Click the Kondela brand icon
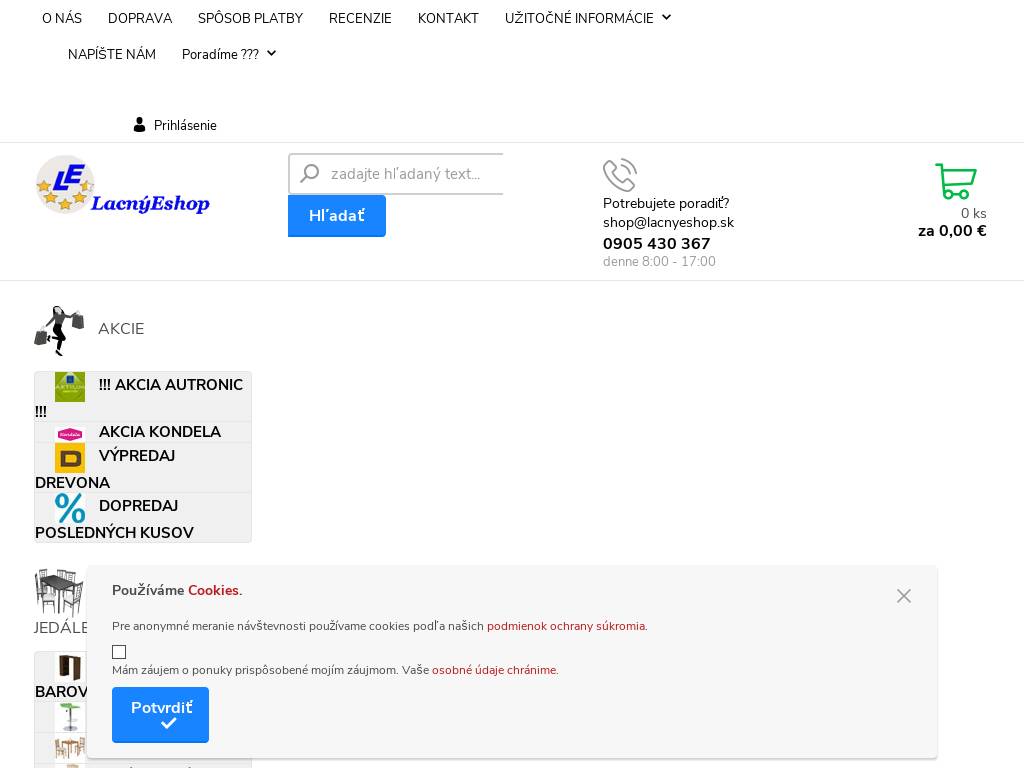 pyautogui.click(x=70, y=433)
